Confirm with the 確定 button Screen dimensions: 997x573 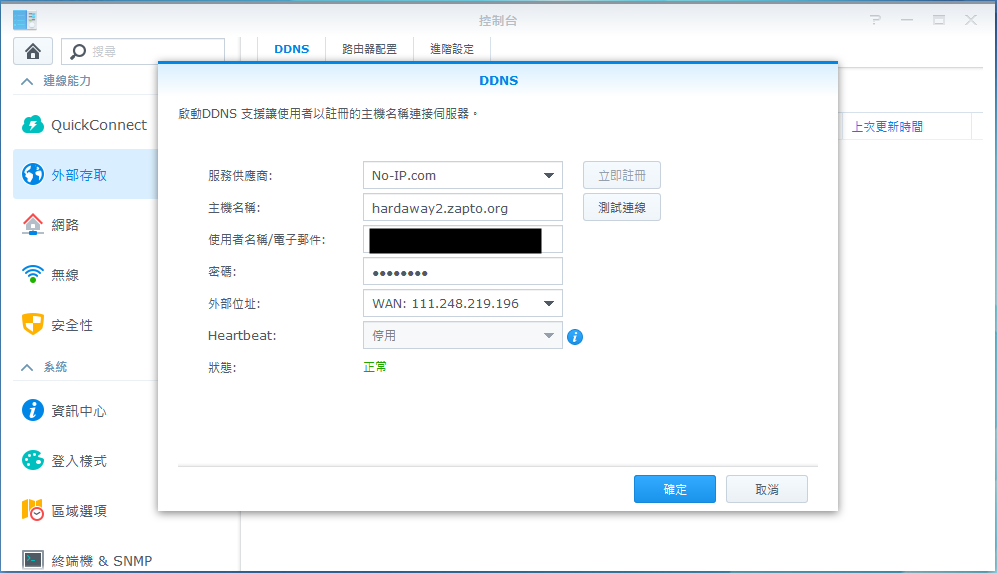[x=675, y=489]
